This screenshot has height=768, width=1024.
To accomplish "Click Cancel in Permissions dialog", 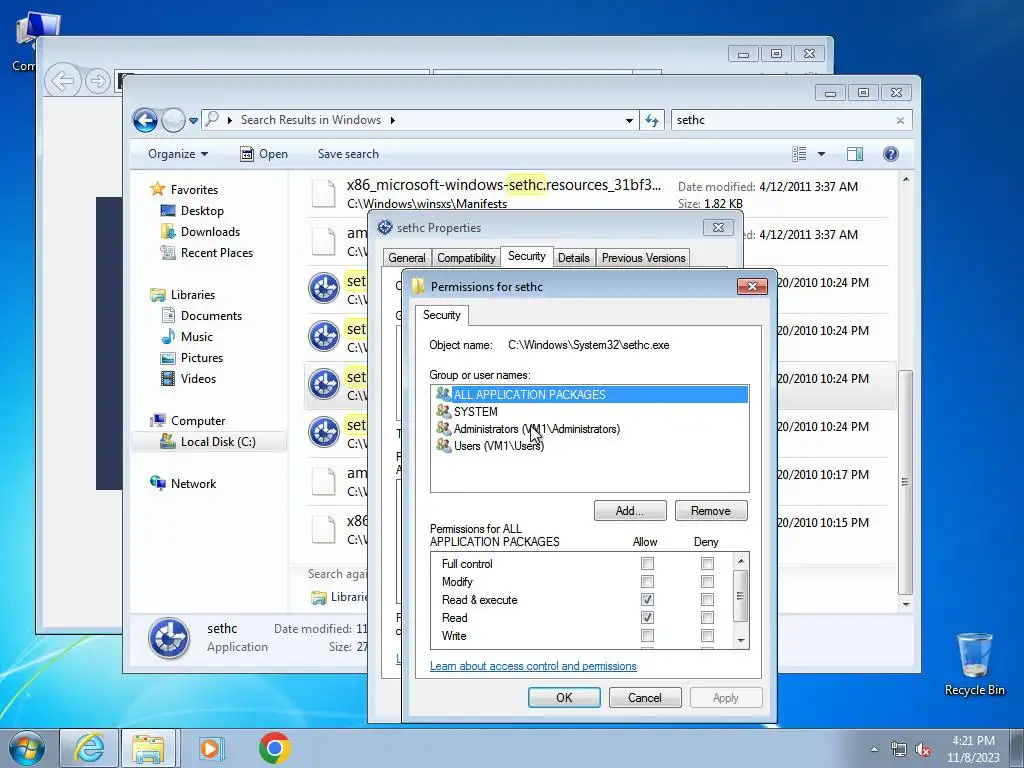I will [645, 697].
